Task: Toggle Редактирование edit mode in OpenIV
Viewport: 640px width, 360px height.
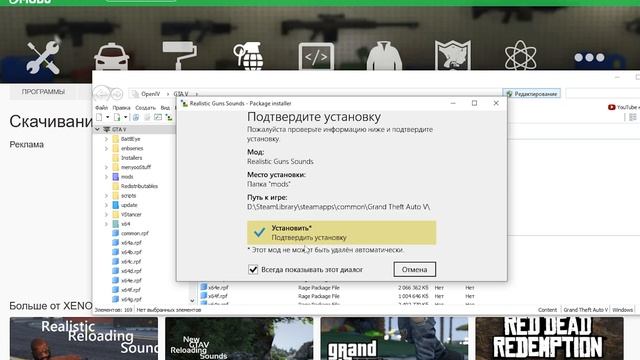Action: point(531,94)
